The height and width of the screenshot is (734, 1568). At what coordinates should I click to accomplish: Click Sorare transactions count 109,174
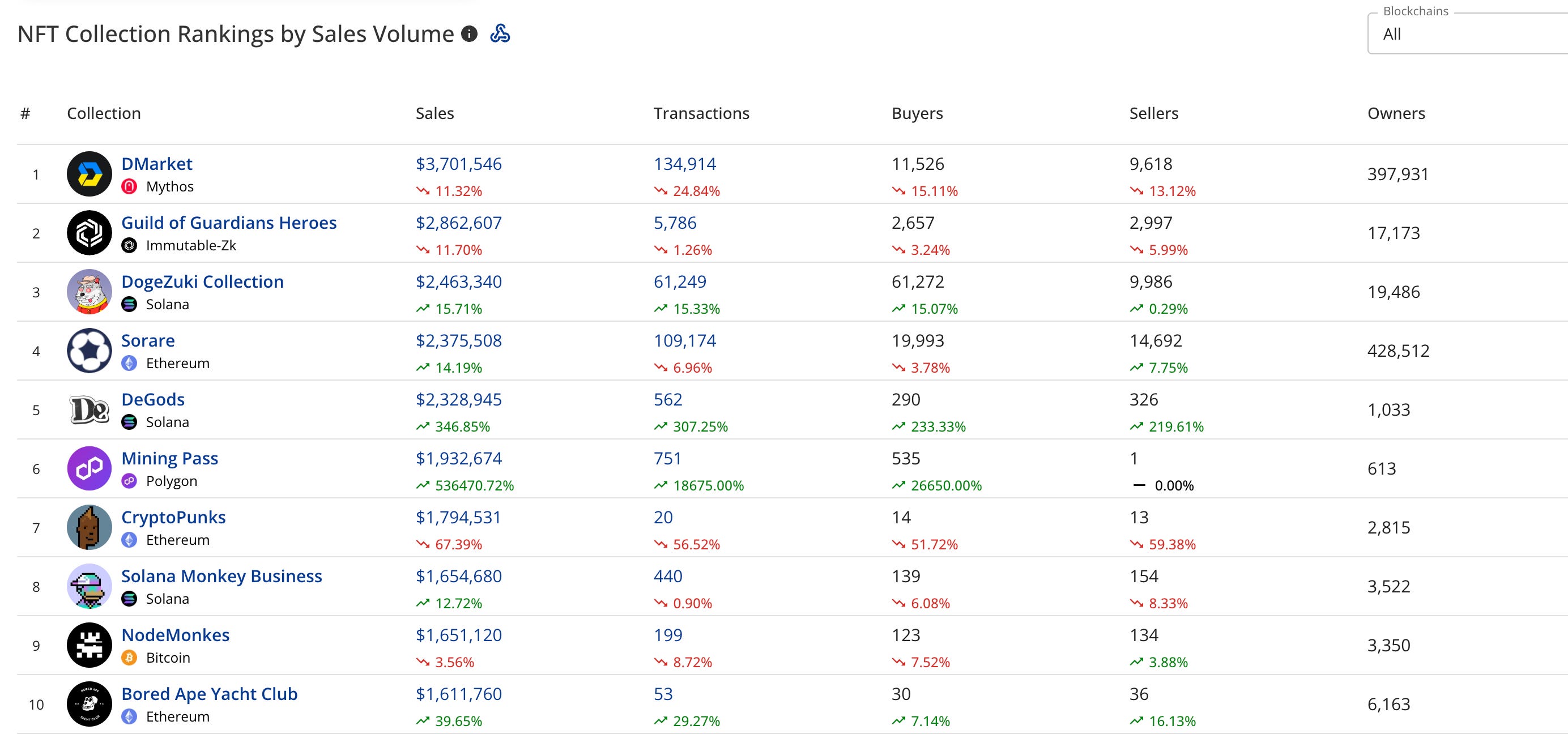685,340
